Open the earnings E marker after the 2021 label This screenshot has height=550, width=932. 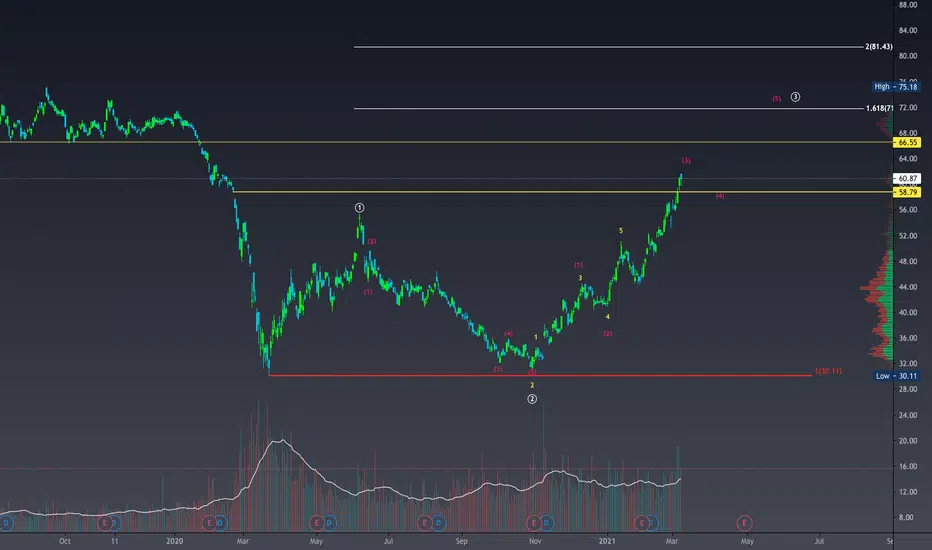click(x=641, y=523)
